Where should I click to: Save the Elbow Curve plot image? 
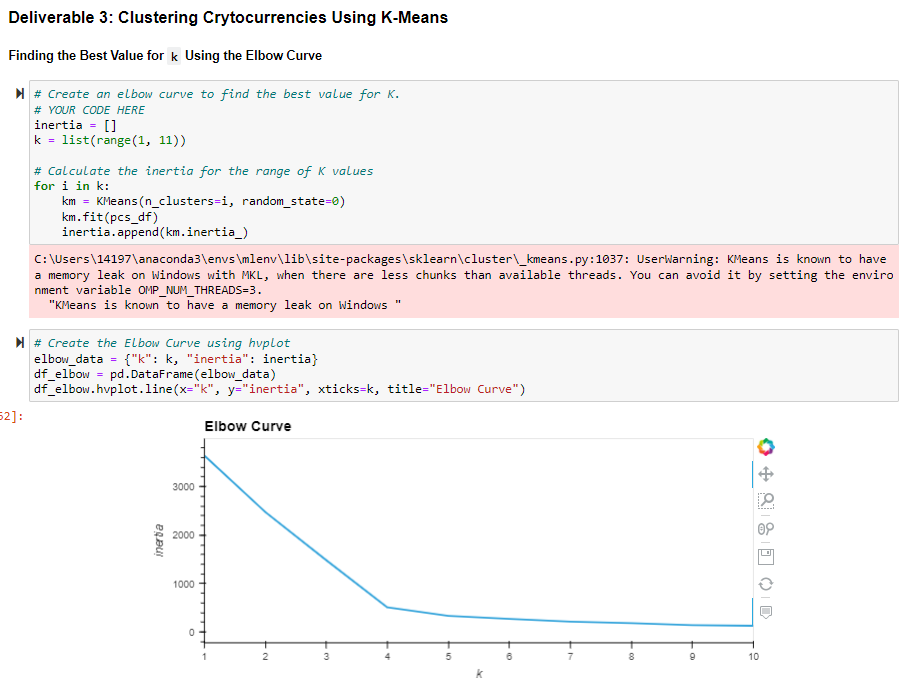coord(765,557)
